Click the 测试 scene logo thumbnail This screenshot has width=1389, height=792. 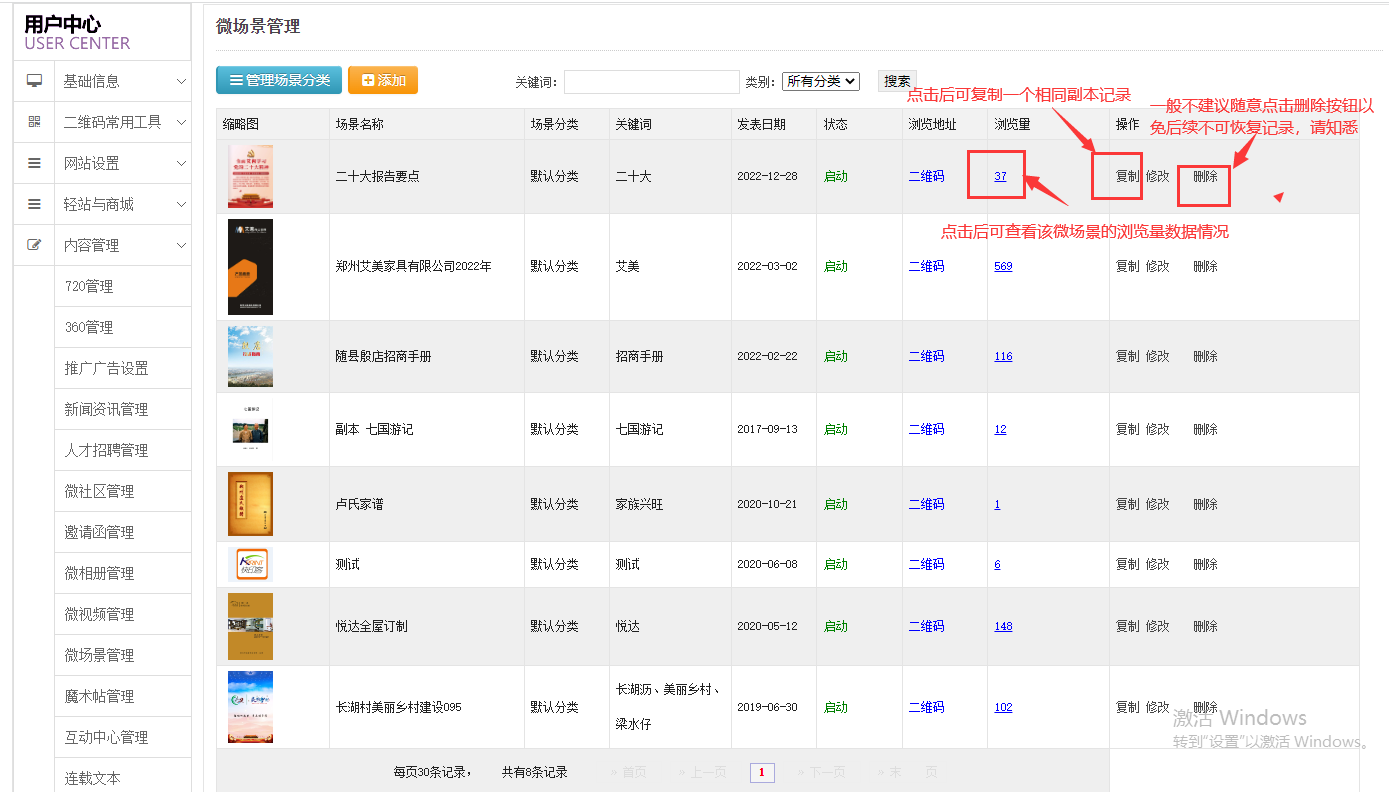click(x=249, y=564)
